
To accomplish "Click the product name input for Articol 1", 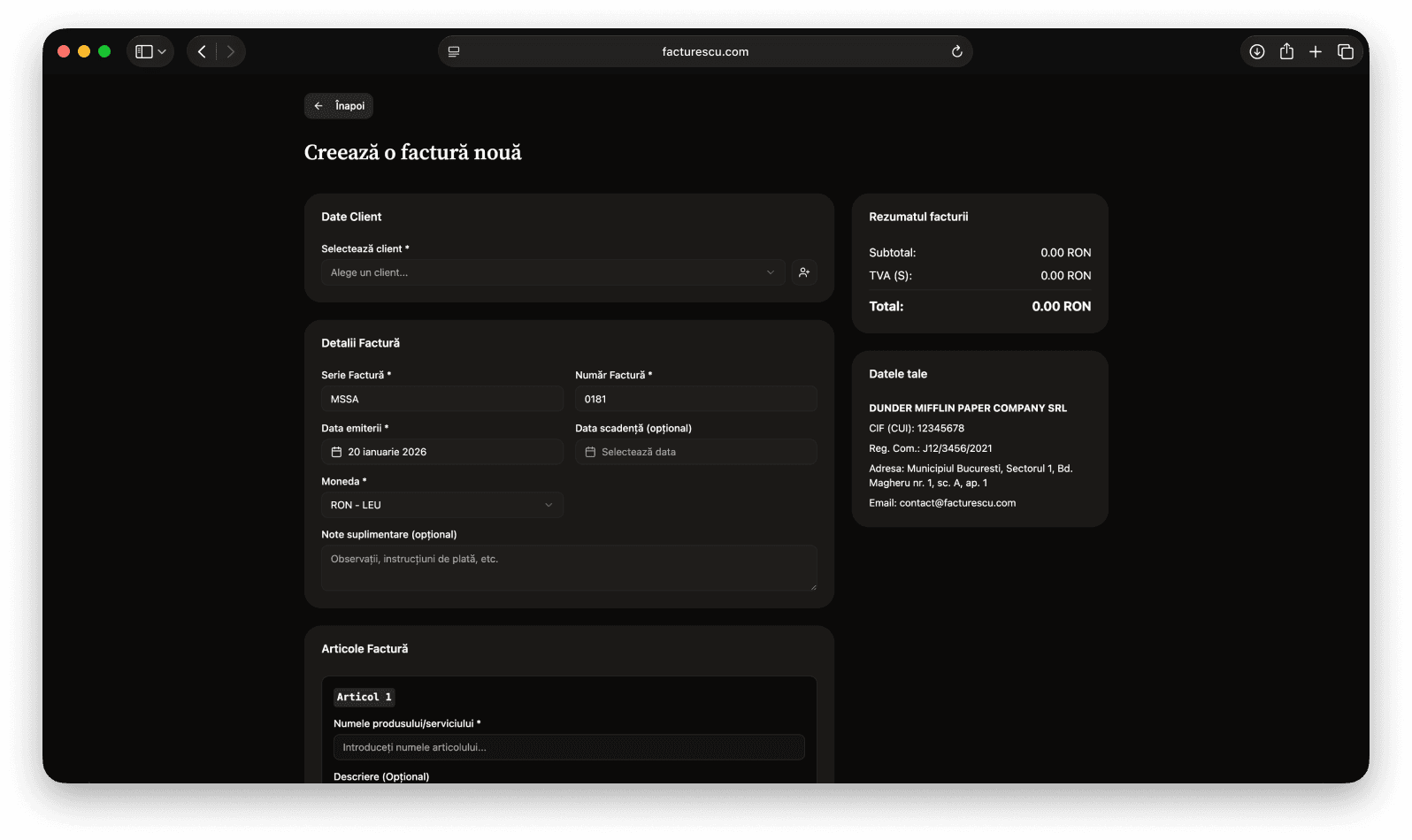I will click(568, 747).
